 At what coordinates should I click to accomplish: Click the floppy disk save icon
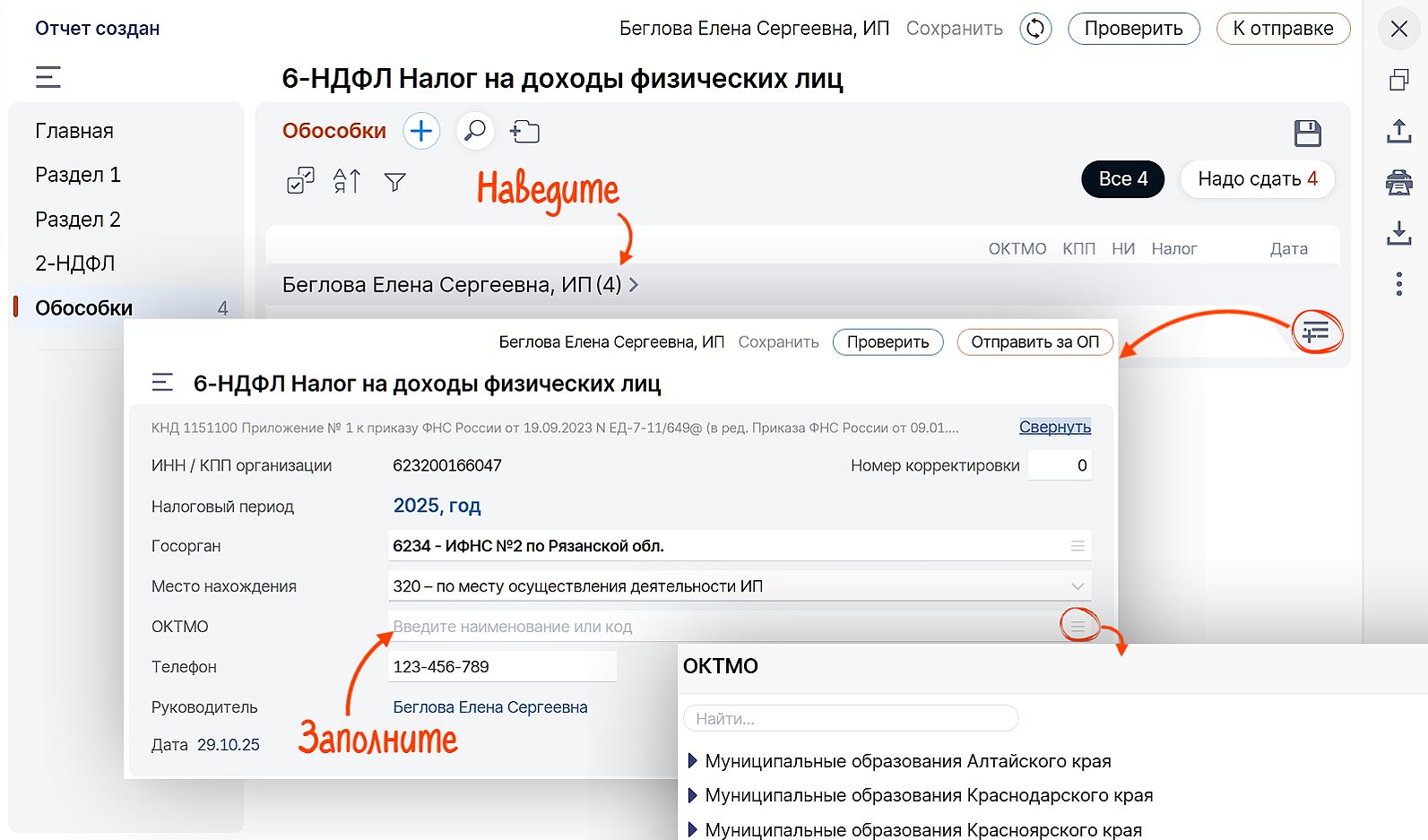coord(1308,134)
